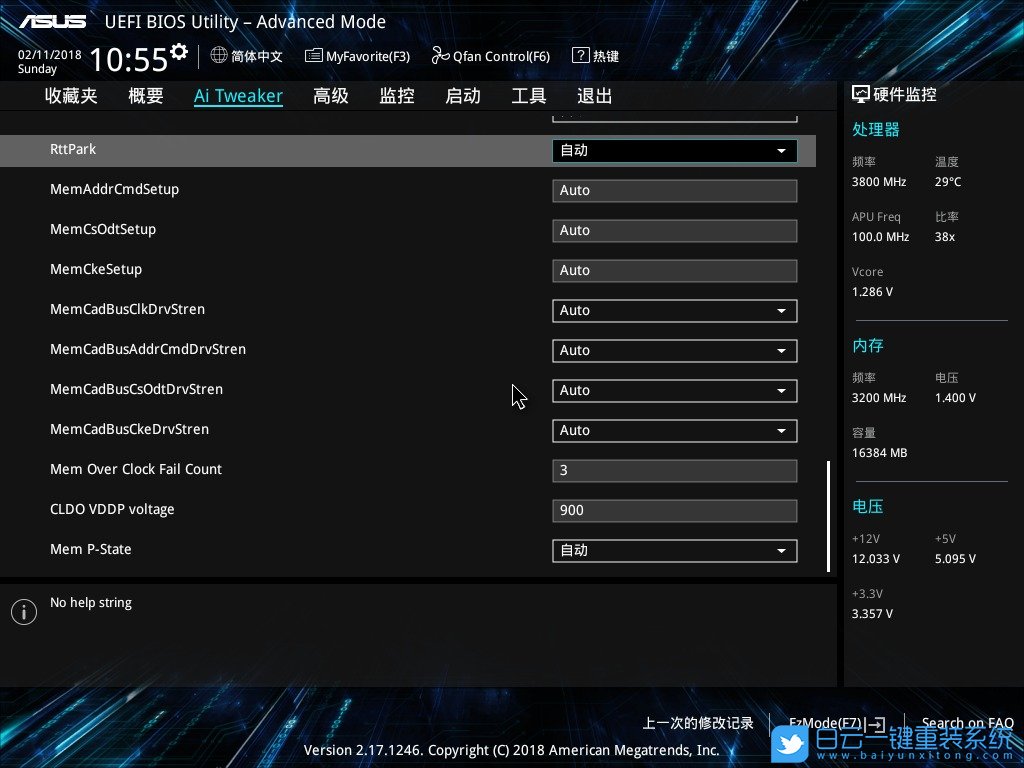Viewport: 1024px width, 768px height.
Task: Click the globe language icon
Action: point(219,56)
